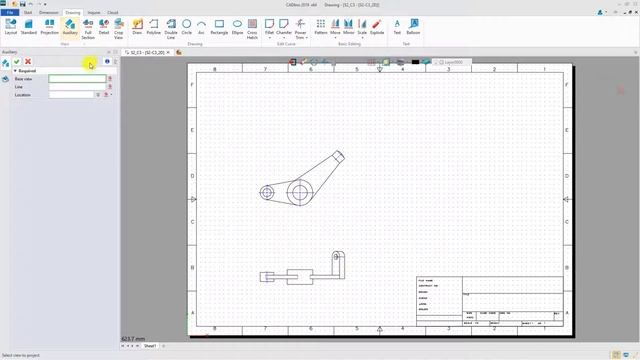Open the Fillet dropdown arrow

[269, 38]
